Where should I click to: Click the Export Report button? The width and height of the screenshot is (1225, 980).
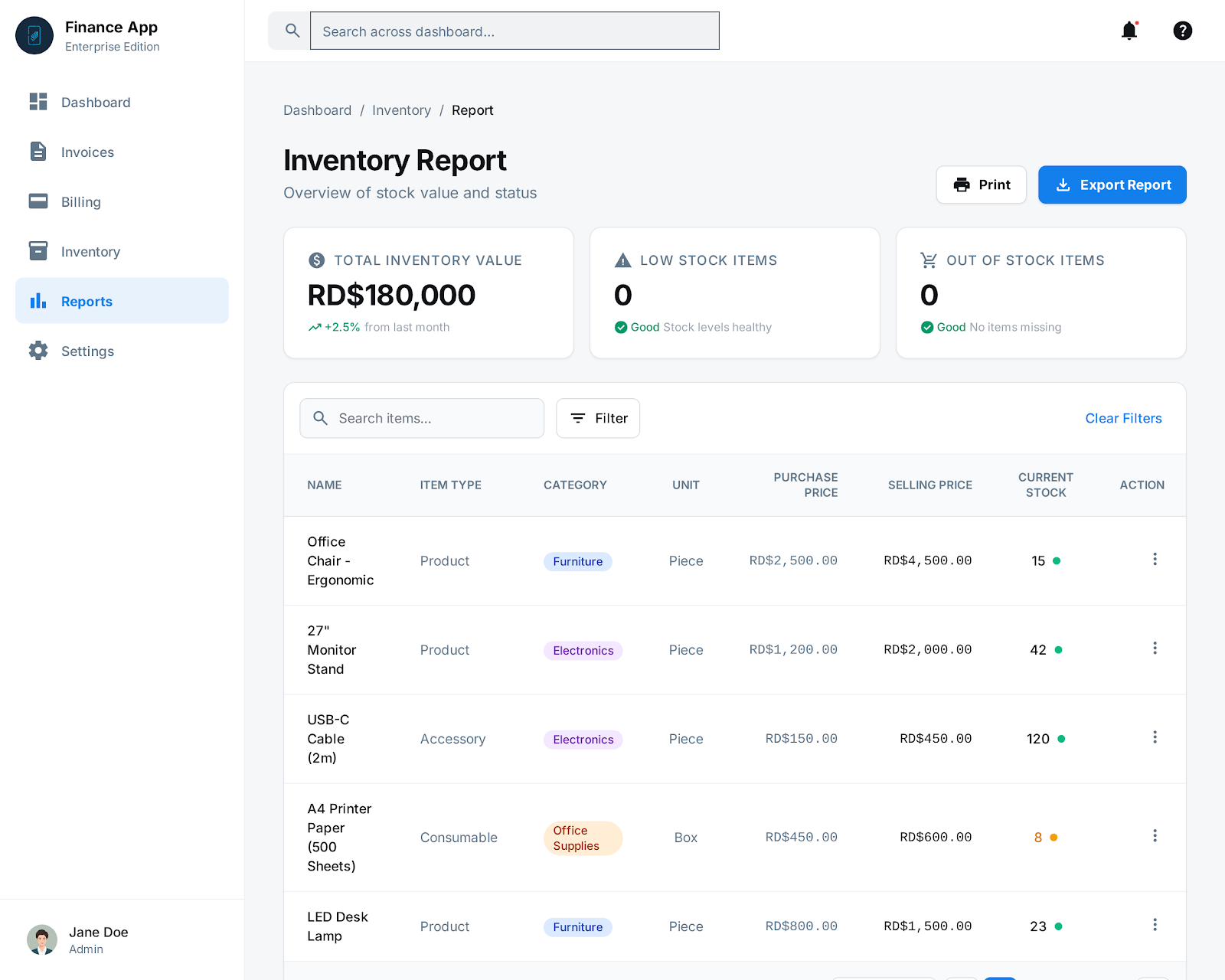pos(1112,185)
